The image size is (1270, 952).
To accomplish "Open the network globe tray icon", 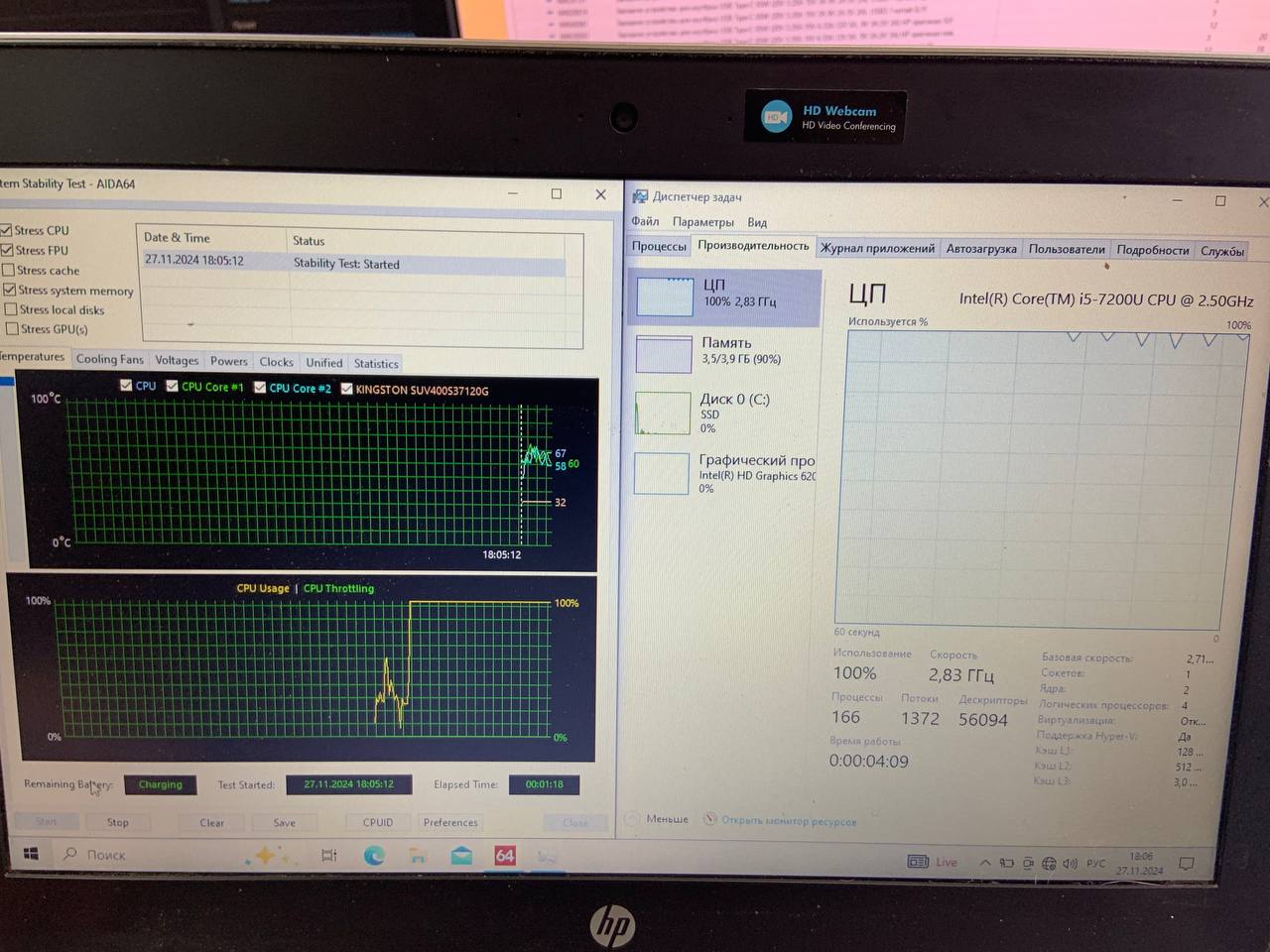I will 1049,863.
